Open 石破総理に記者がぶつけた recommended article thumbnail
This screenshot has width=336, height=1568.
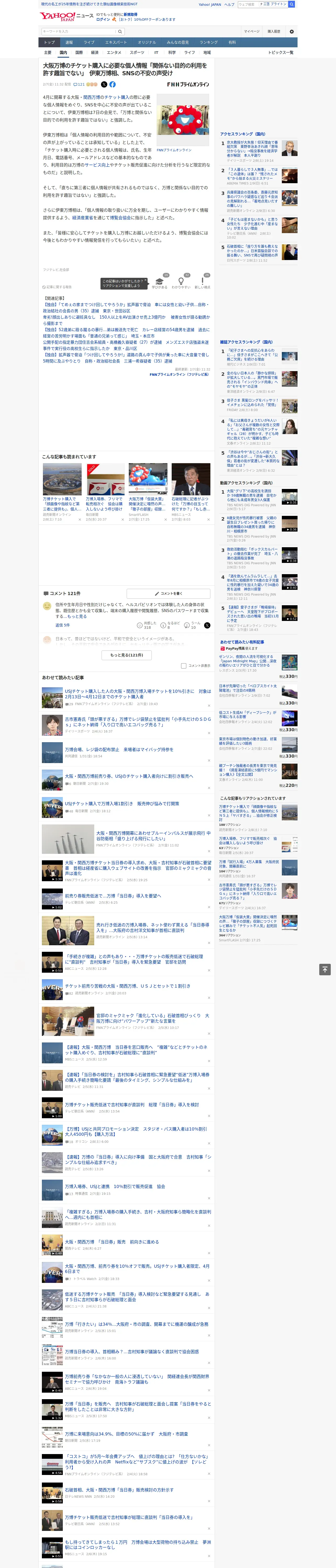point(191,479)
